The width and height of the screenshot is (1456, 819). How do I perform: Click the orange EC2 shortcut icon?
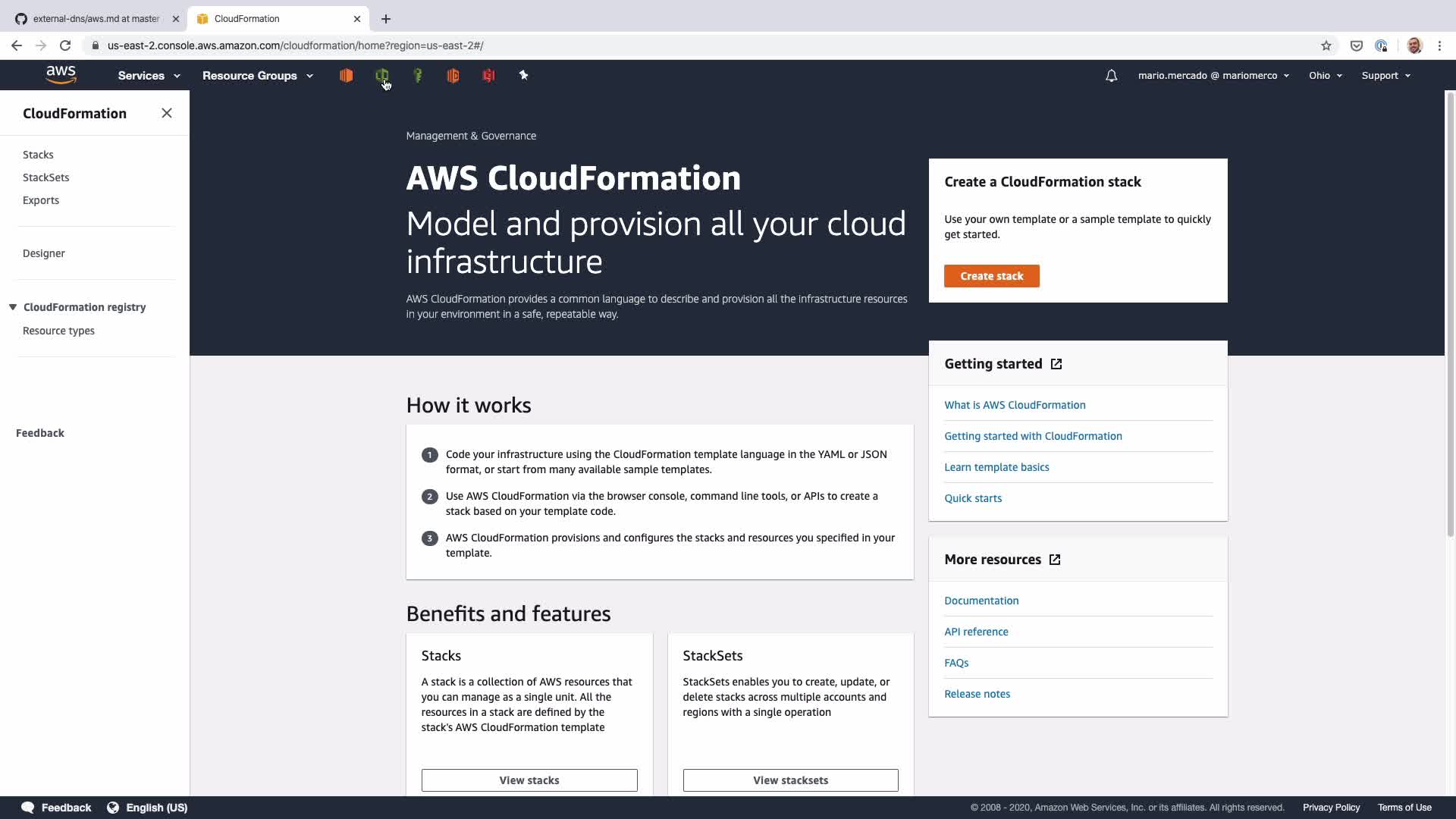click(346, 75)
